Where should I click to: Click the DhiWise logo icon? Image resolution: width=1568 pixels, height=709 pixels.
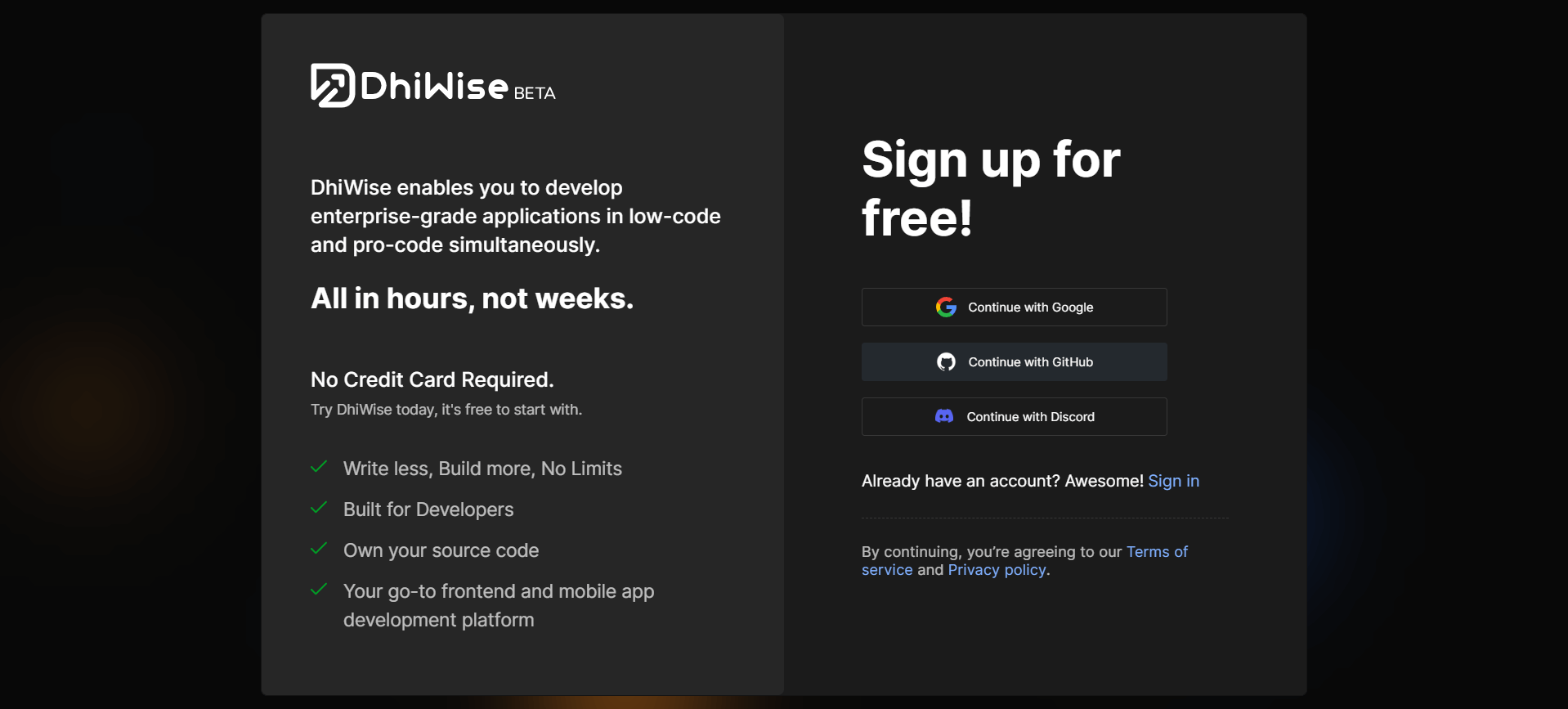click(x=333, y=85)
